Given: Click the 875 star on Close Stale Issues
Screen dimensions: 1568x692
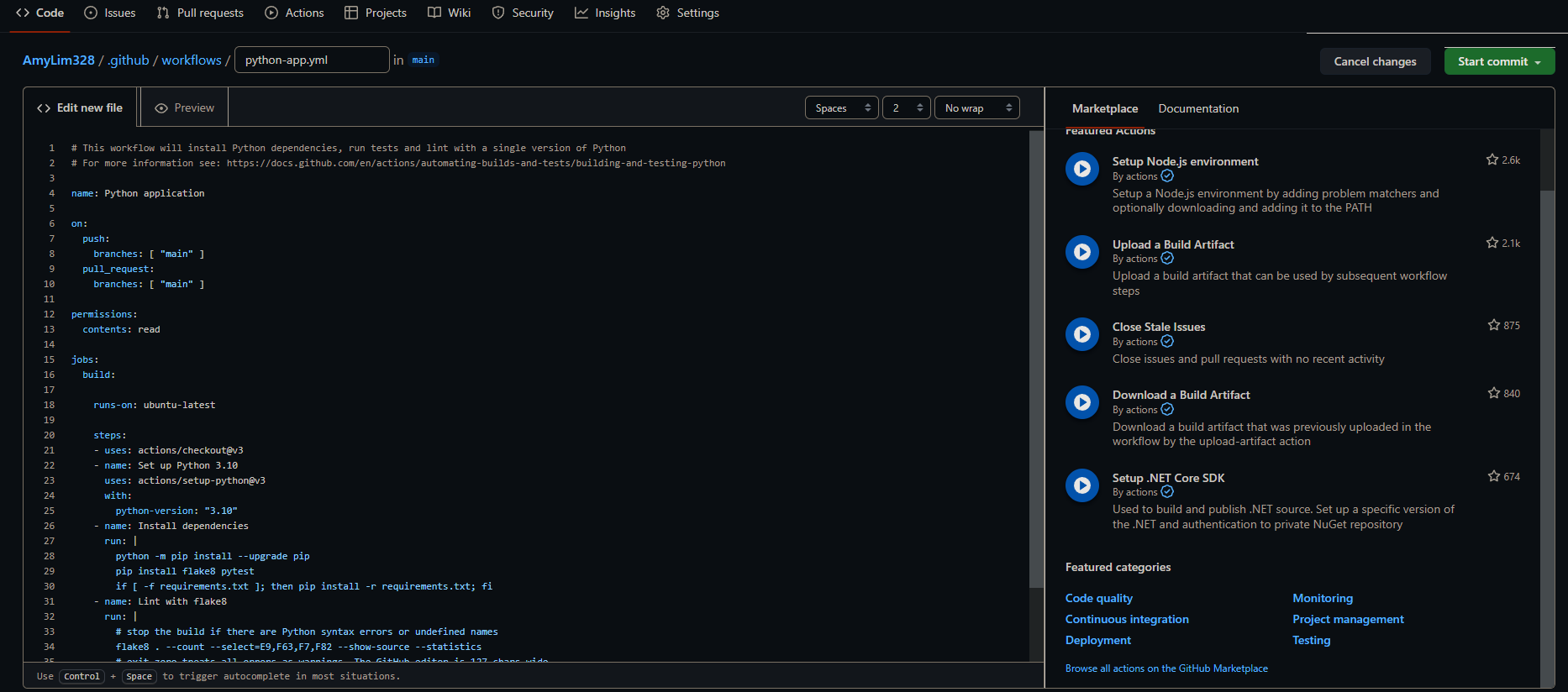Looking at the screenshot, I should pyautogui.click(x=1503, y=325).
